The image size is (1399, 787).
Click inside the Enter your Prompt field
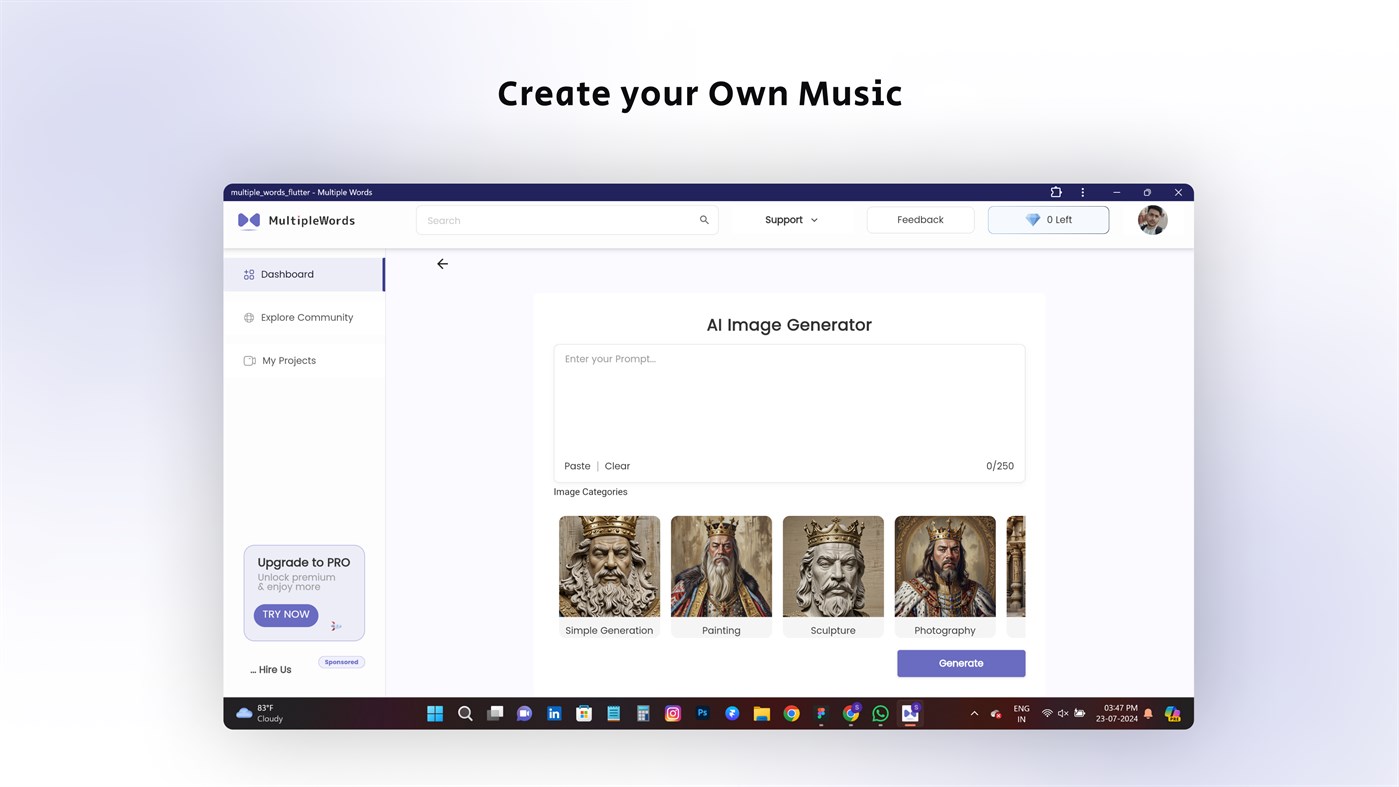click(x=789, y=400)
